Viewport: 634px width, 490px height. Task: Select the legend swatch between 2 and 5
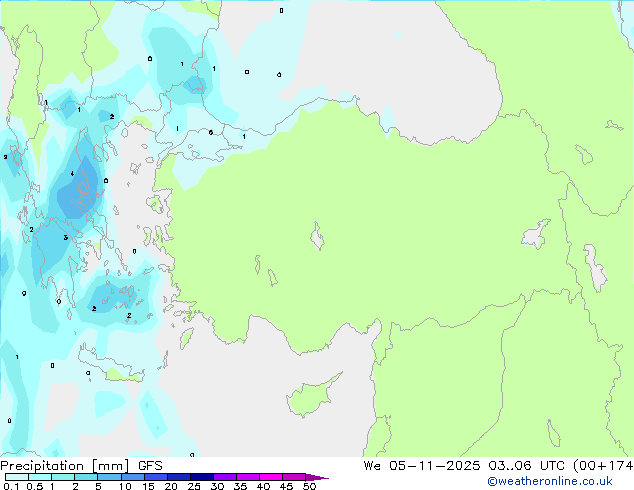click(x=86, y=477)
